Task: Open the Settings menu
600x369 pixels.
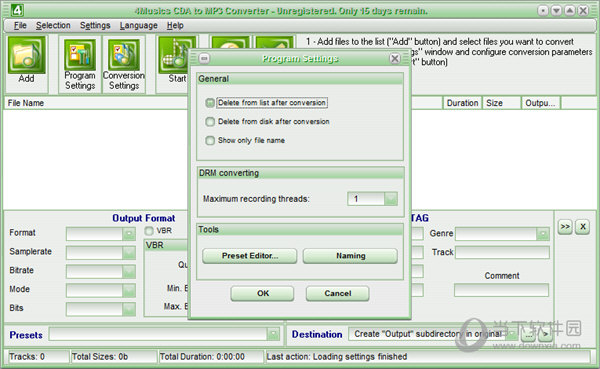Action: 95,26
